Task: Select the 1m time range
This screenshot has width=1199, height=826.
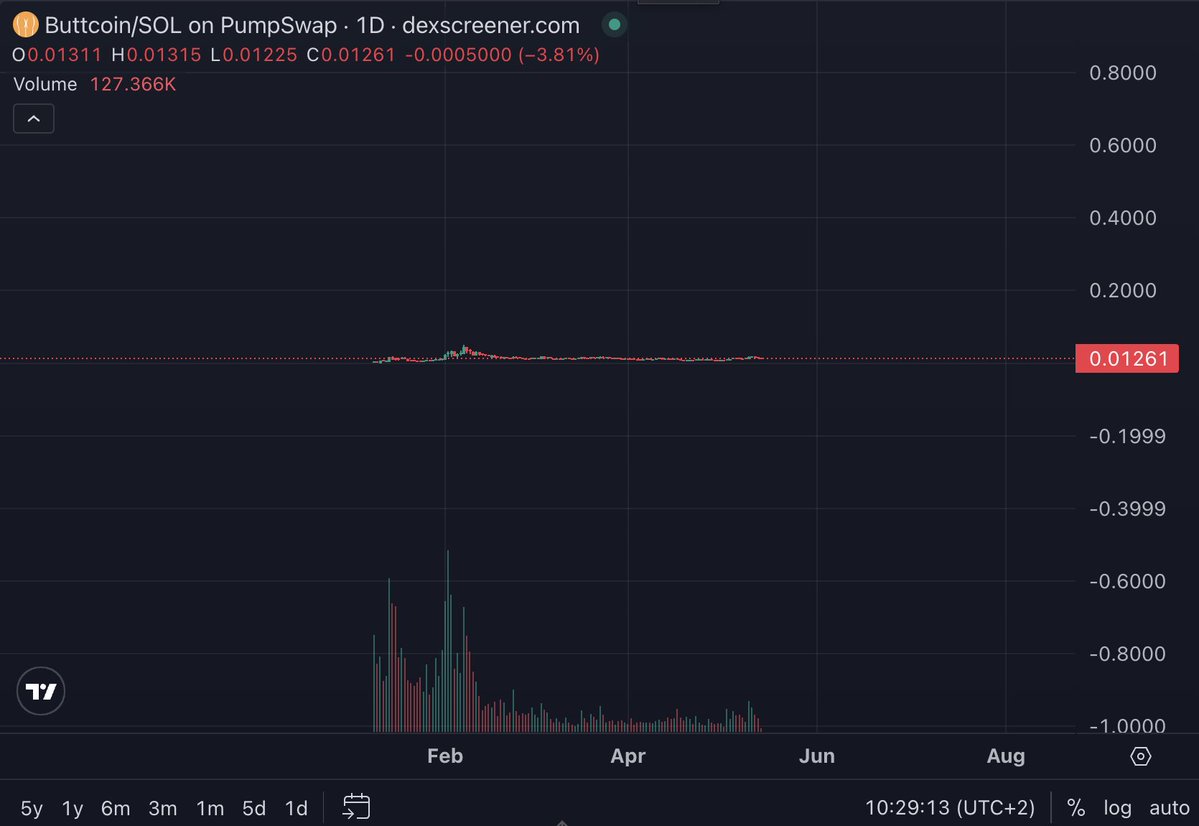Action: point(210,808)
